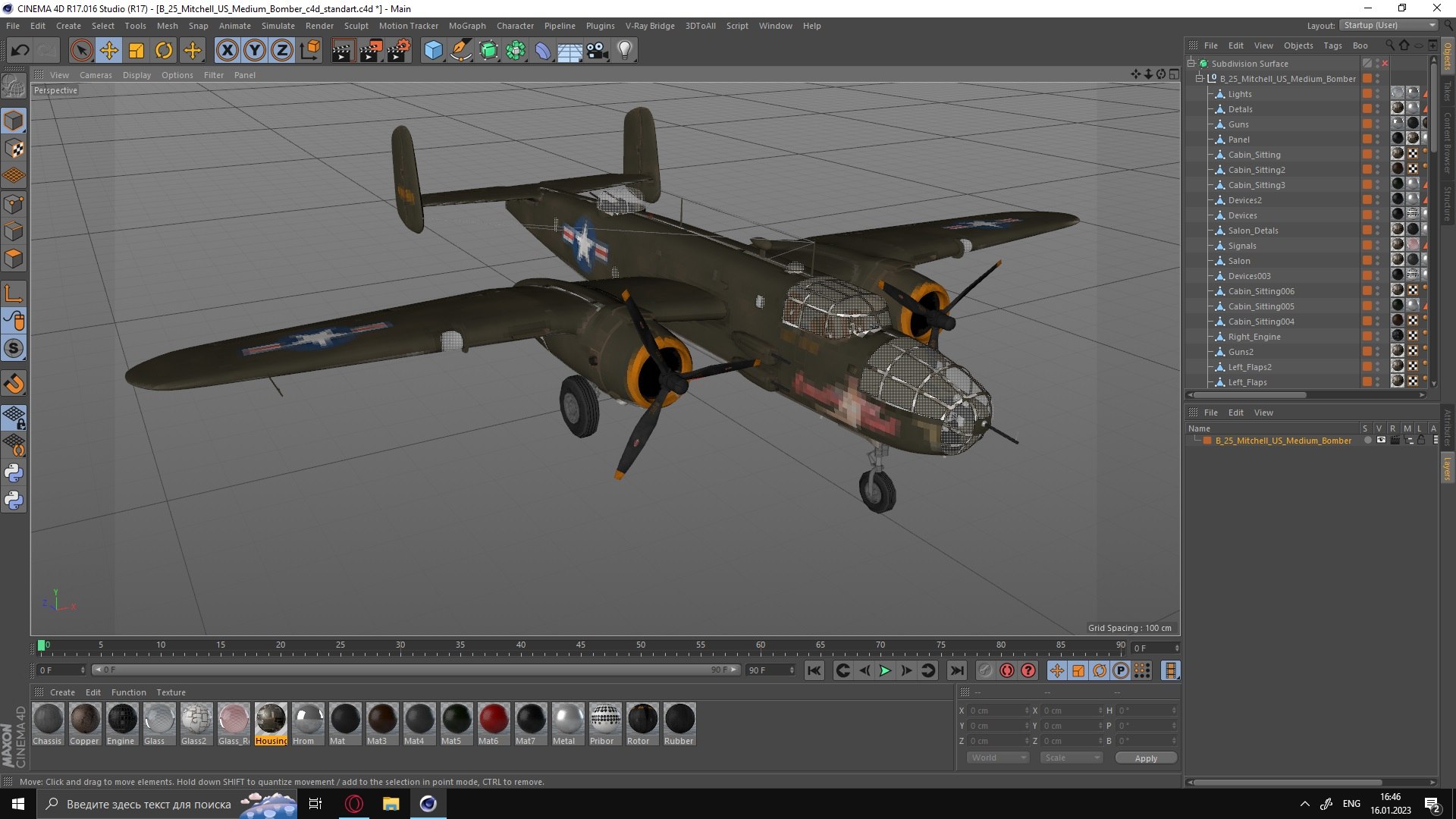Open the Scale mode dropdown

1071,758
